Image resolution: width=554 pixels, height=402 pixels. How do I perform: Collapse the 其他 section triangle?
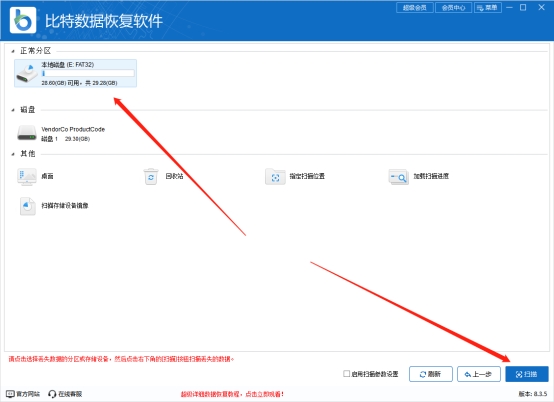(x=13, y=154)
